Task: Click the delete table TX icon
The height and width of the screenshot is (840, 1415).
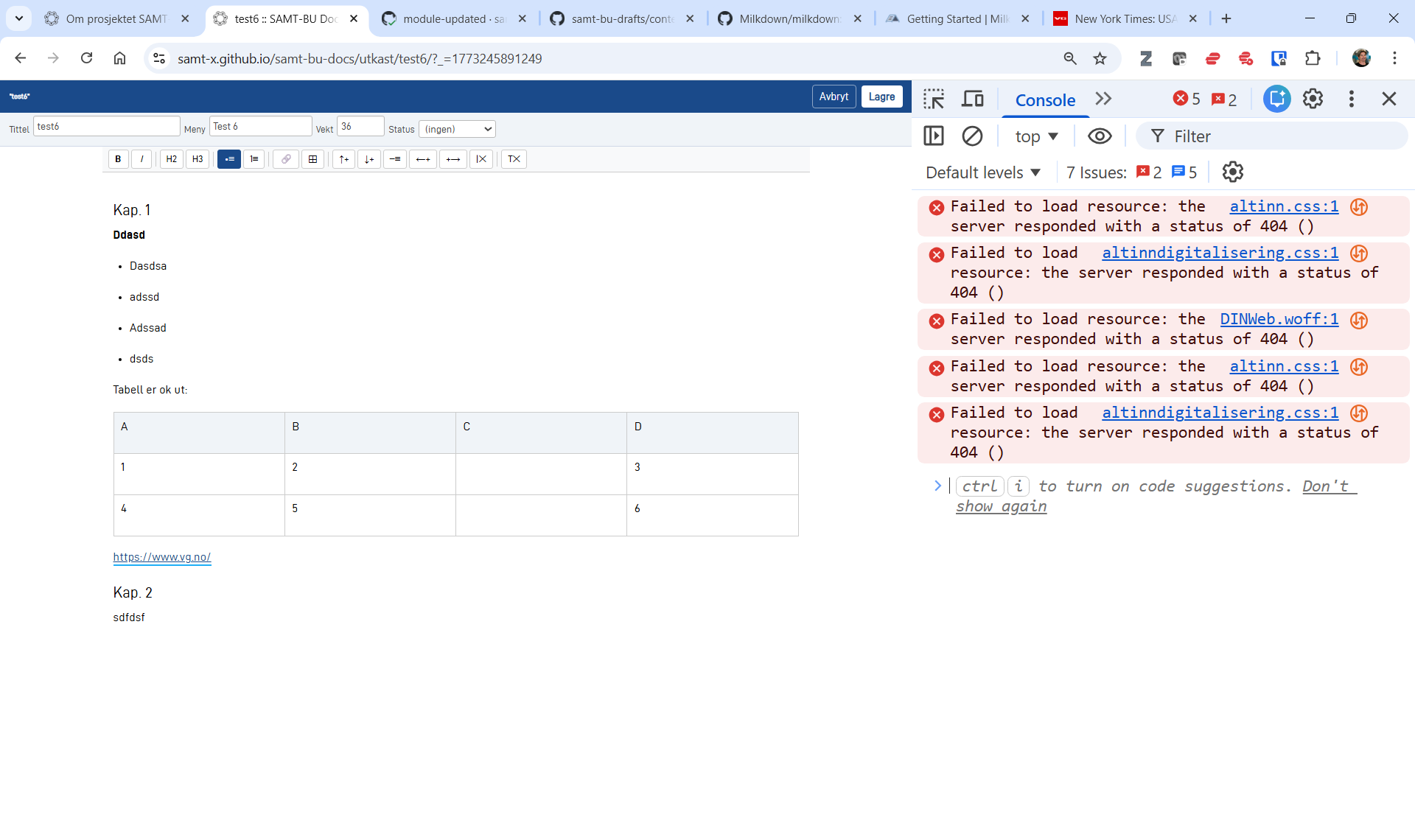Action: [x=514, y=159]
